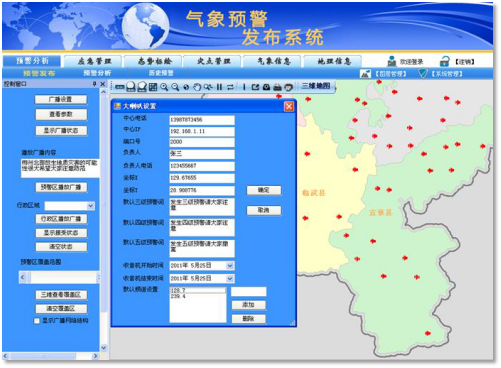Click the 中心IP input field

point(202,131)
